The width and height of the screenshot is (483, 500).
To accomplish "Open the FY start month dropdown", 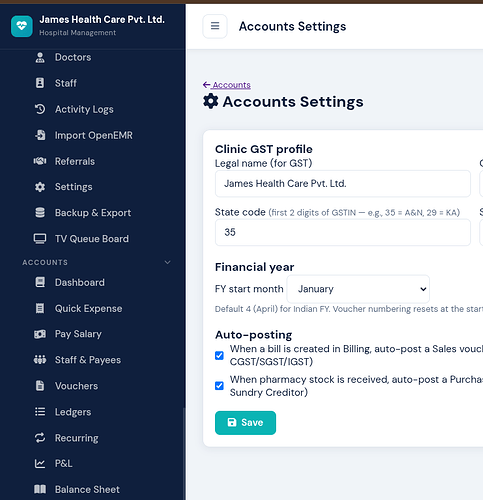I will coord(358,289).
